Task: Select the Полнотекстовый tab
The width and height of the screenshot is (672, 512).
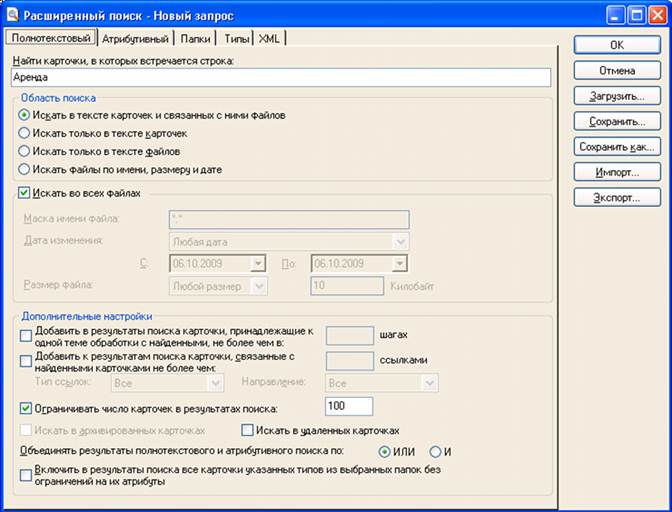Action: [x=51, y=38]
